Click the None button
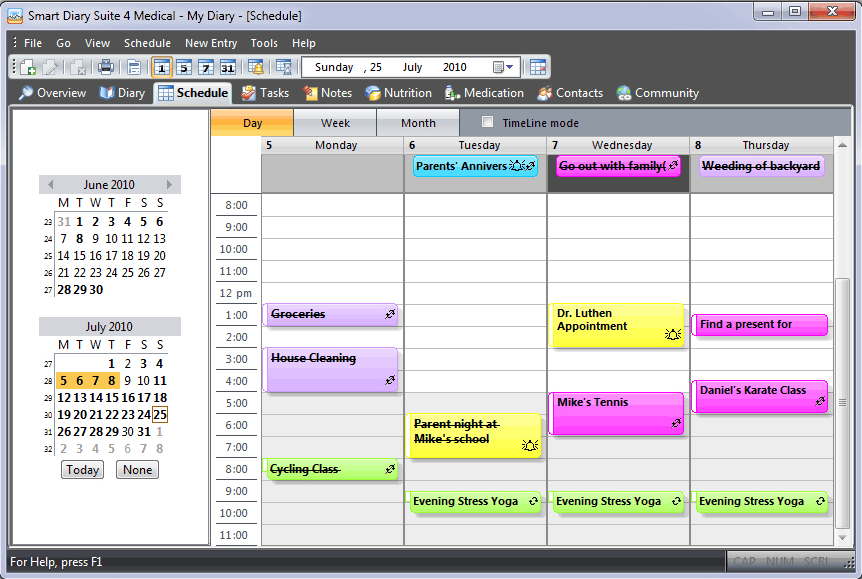The height and width of the screenshot is (579, 862). [137, 470]
